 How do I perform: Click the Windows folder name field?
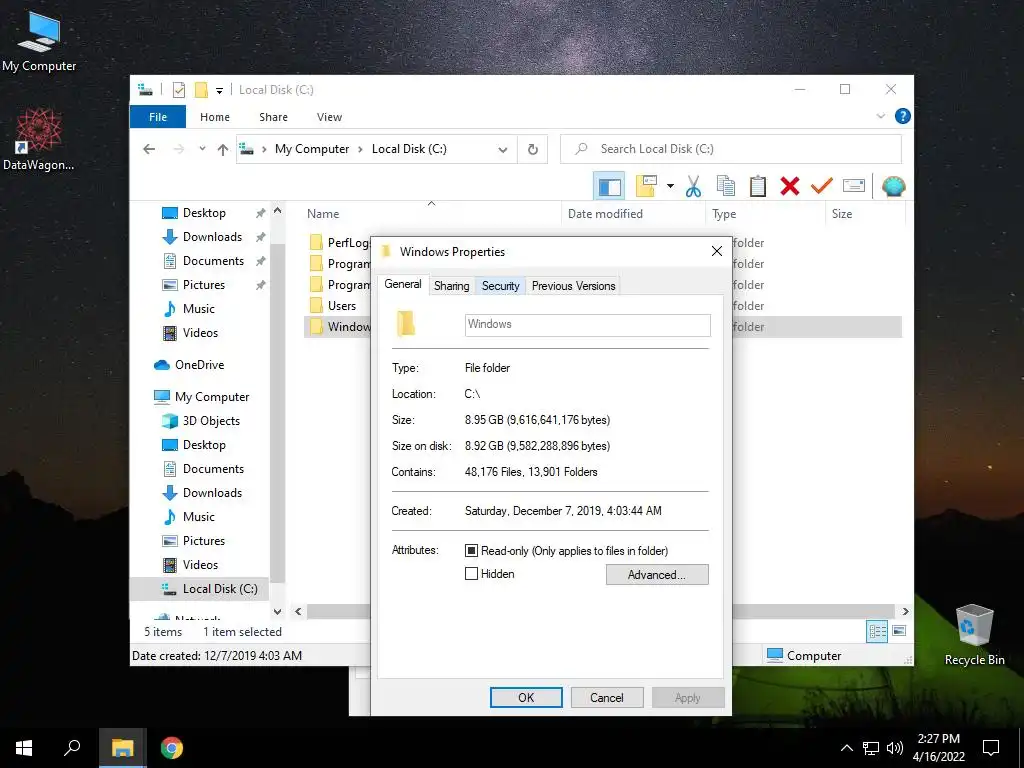(x=587, y=325)
